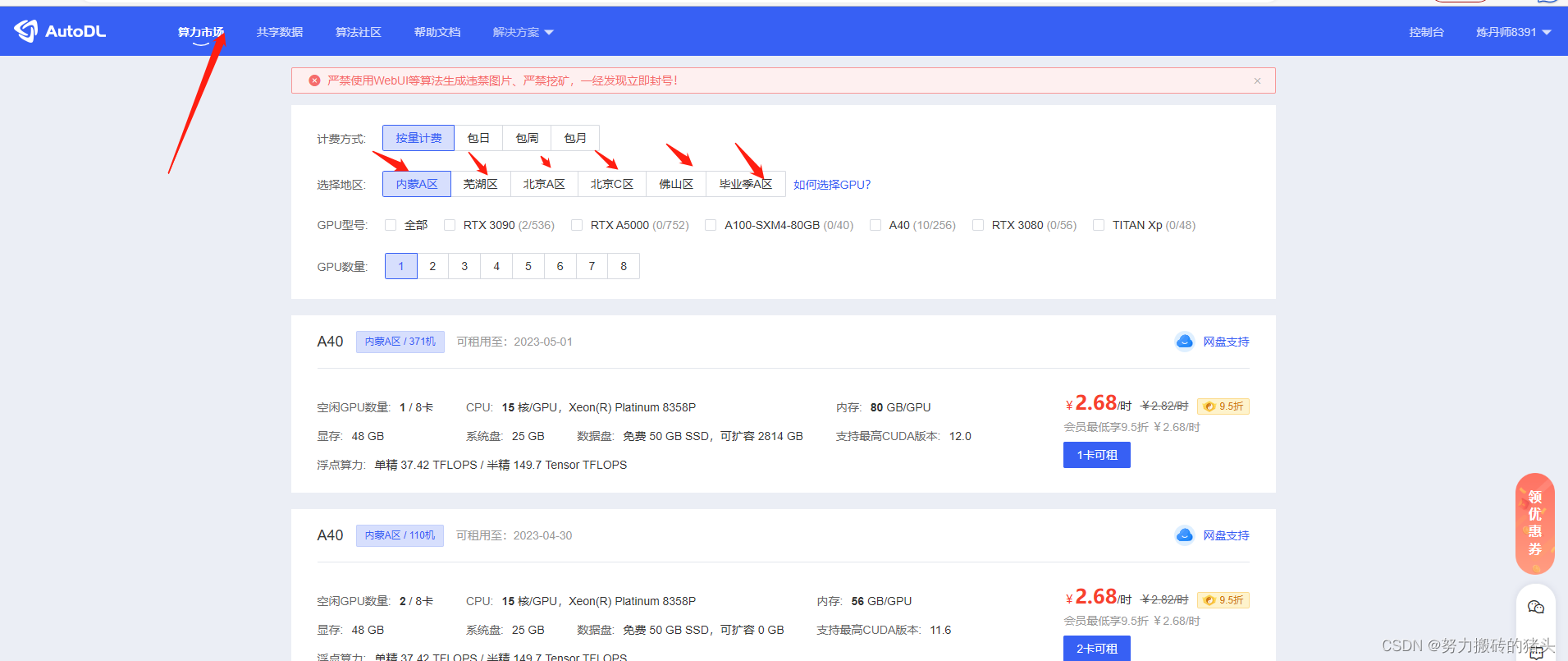Open the 如何选择GPU? help link
Screen dimensions: 1568x661
pyautogui.click(x=832, y=185)
